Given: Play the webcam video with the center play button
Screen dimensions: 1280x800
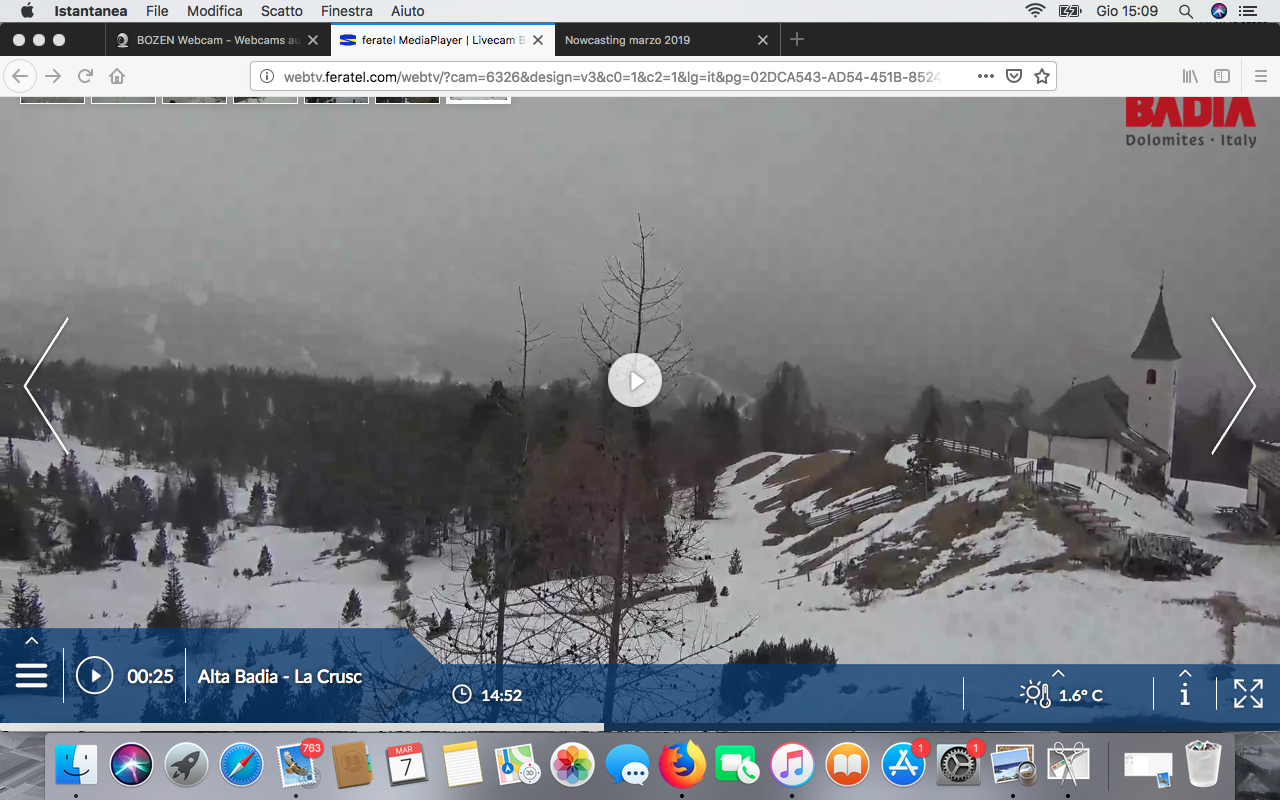Looking at the screenshot, I should (635, 380).
